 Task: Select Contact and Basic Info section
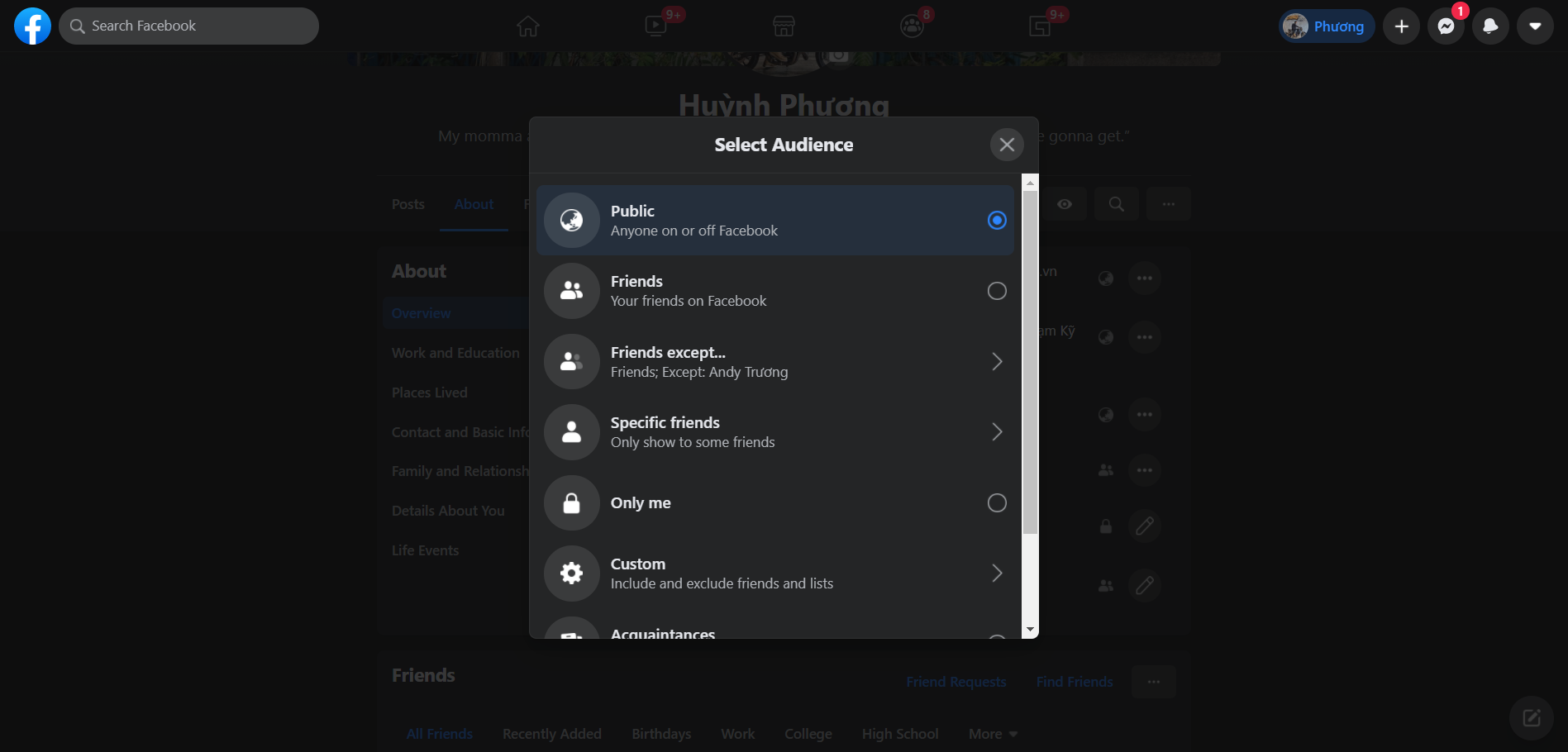pos(460,432)
